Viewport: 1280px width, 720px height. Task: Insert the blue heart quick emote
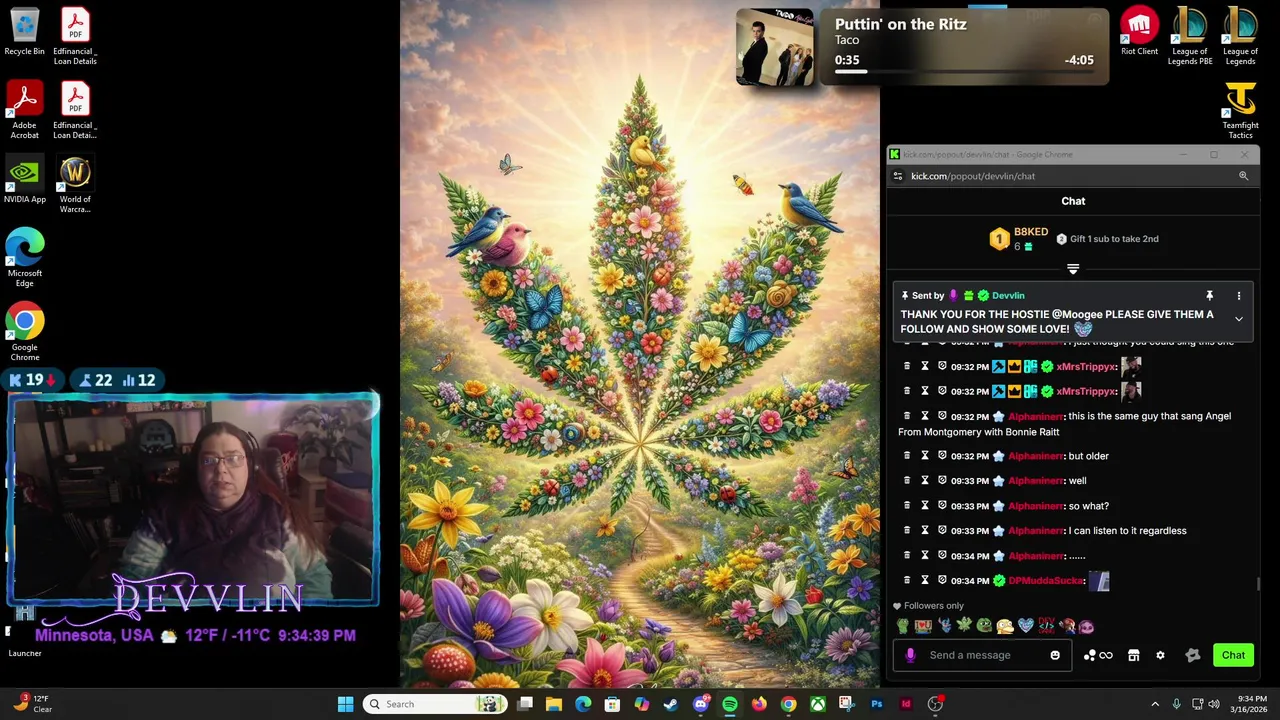[x=1025, y=626]
